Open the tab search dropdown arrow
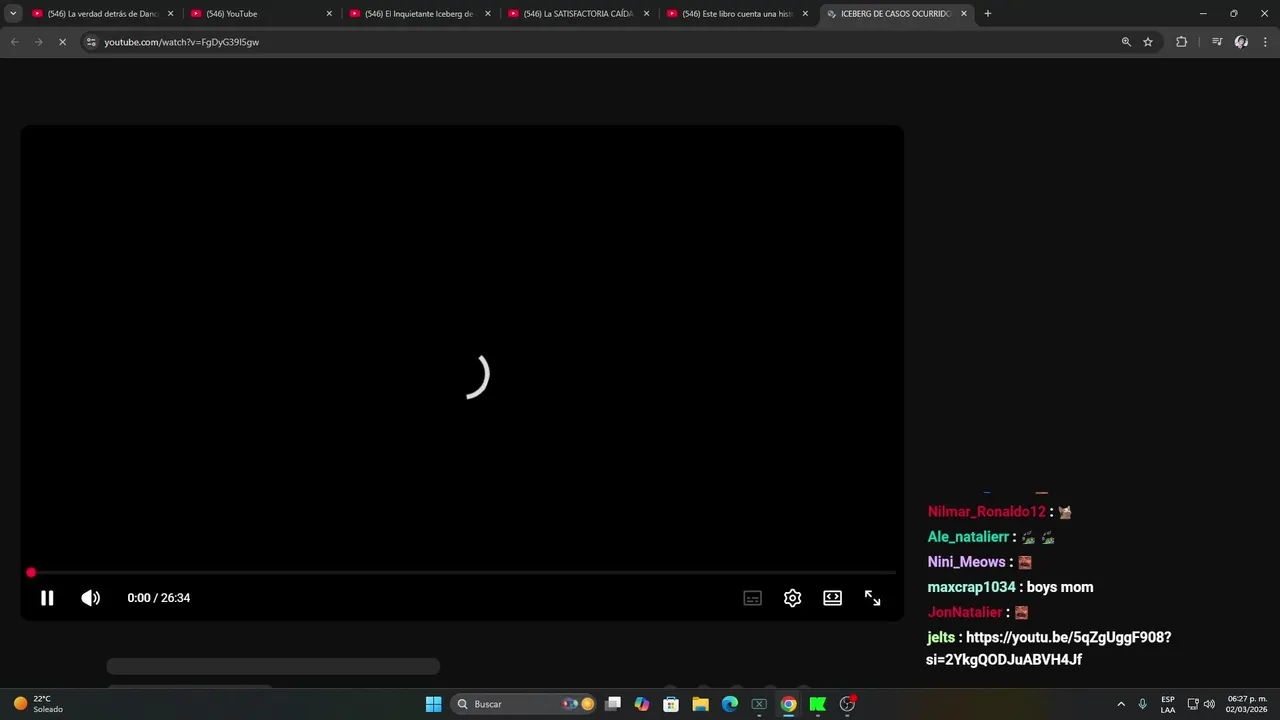 coord(13,14)
